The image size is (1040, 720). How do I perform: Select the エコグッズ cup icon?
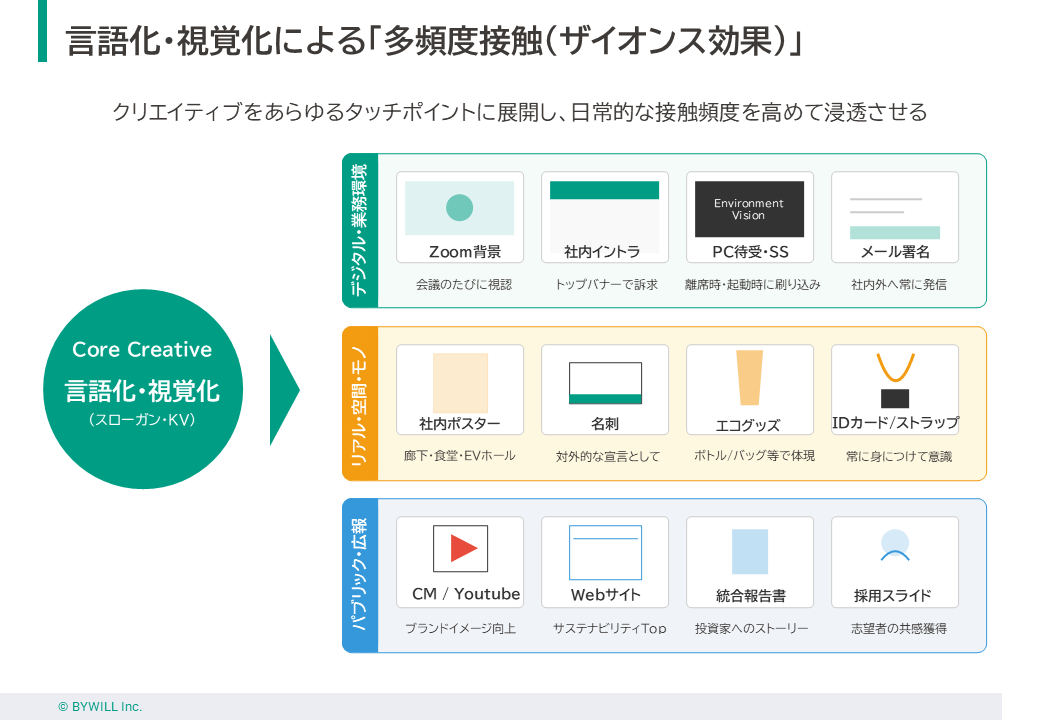[x=749, y=378]
